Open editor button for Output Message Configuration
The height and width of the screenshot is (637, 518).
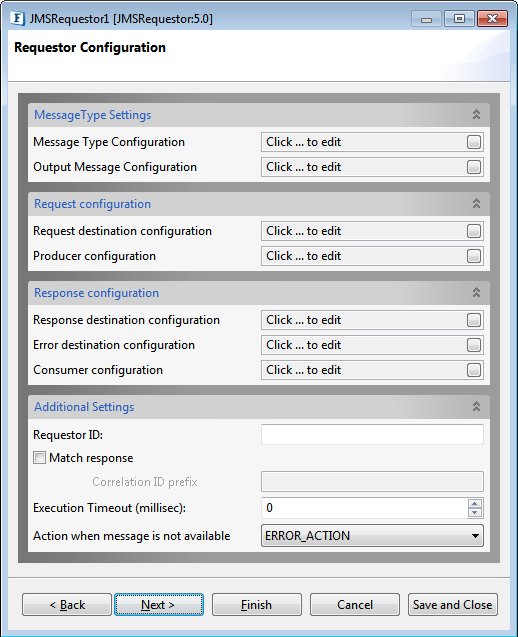pos(474,167)
